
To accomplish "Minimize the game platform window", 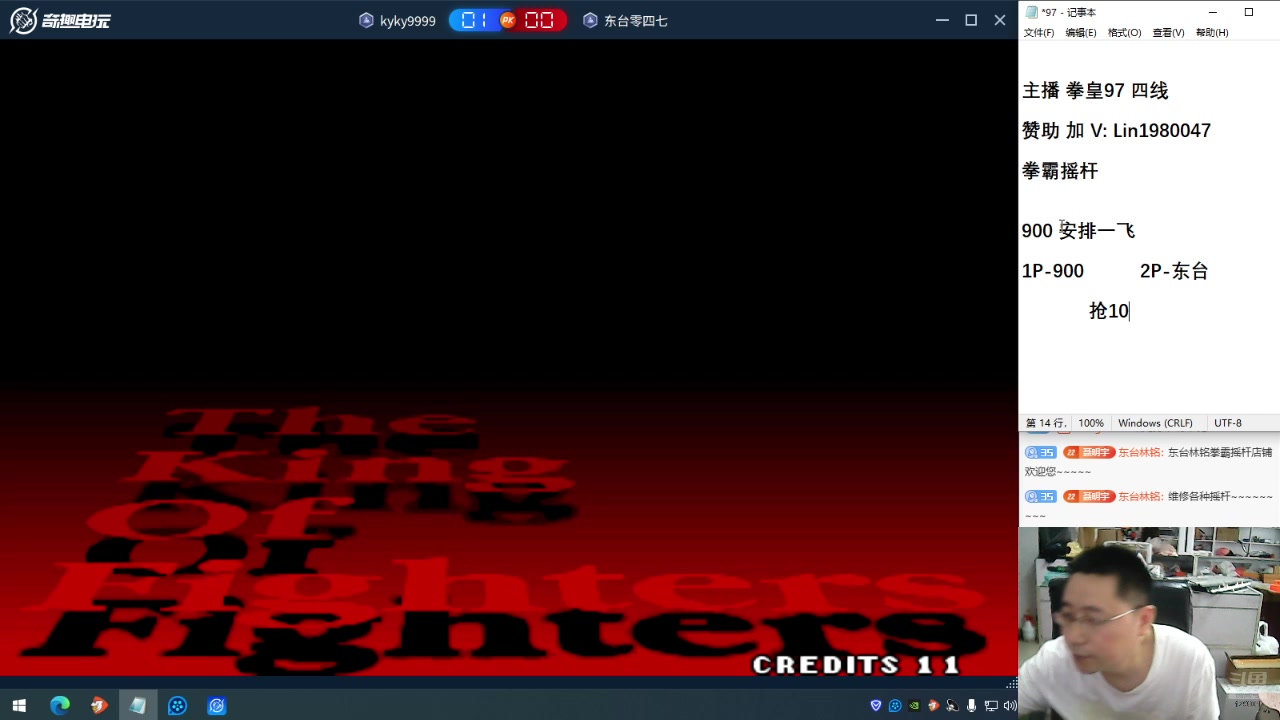I will tap(941, 20).
